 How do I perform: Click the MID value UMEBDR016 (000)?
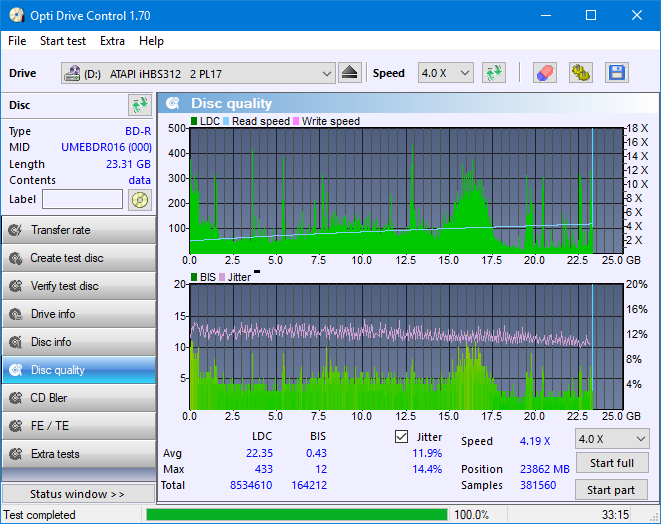[106, 147]
